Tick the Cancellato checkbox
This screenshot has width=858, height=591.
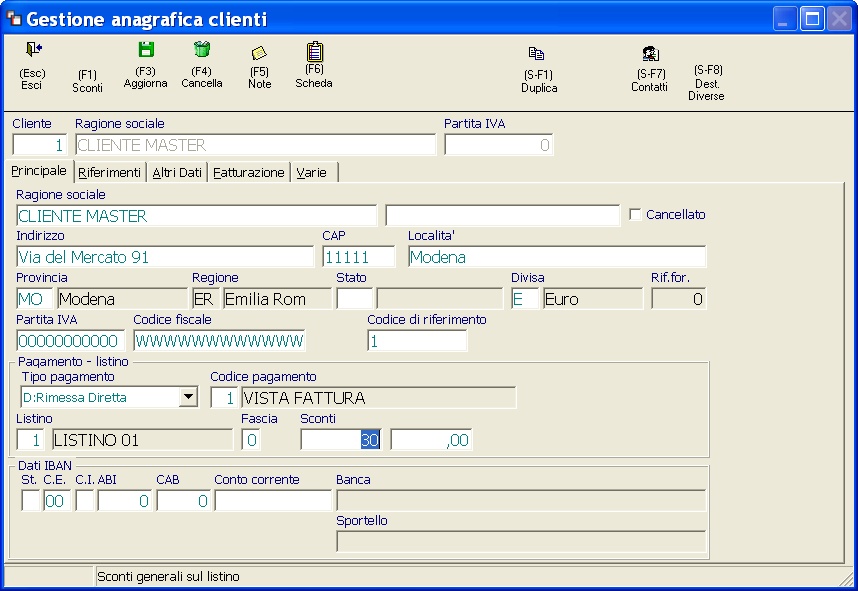[x=635, y=215]
